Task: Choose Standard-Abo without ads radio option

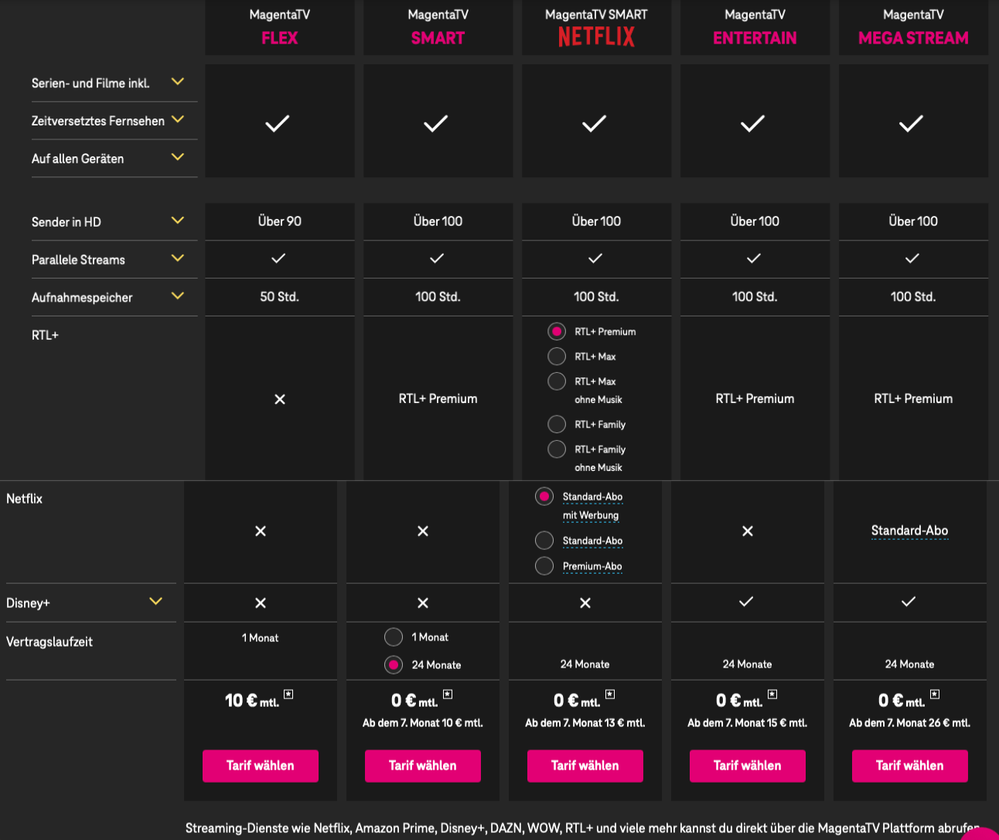Action: [544, 541]
